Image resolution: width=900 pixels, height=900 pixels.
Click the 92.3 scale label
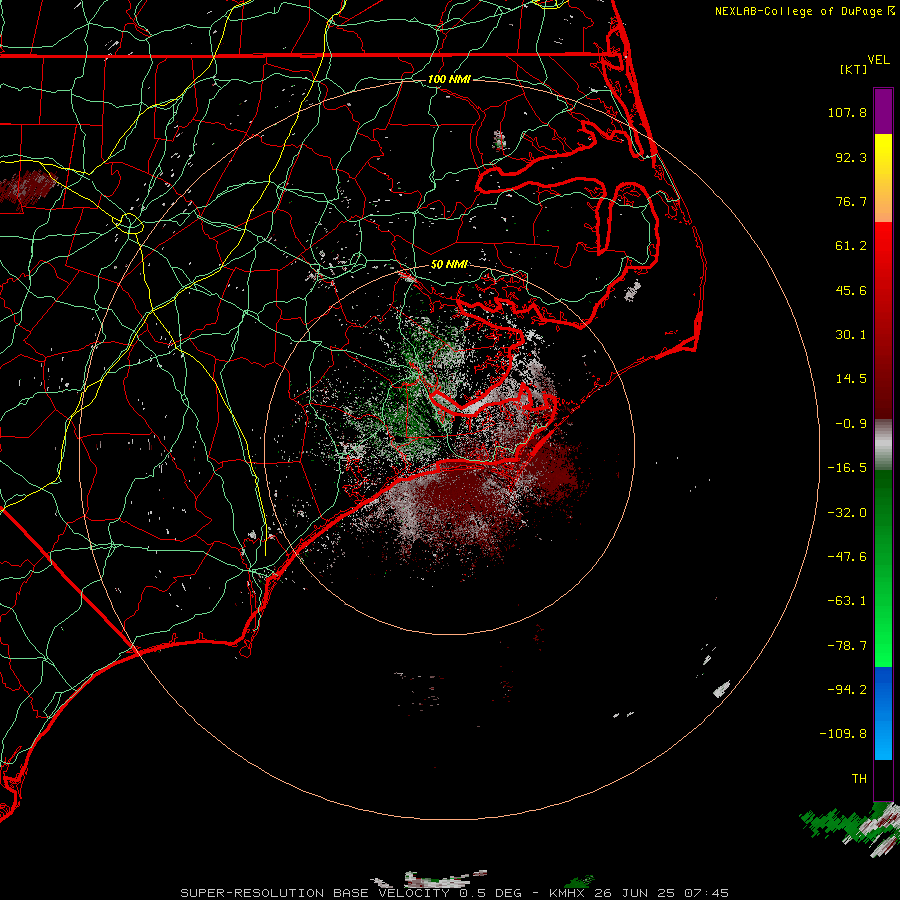point(851,157)
